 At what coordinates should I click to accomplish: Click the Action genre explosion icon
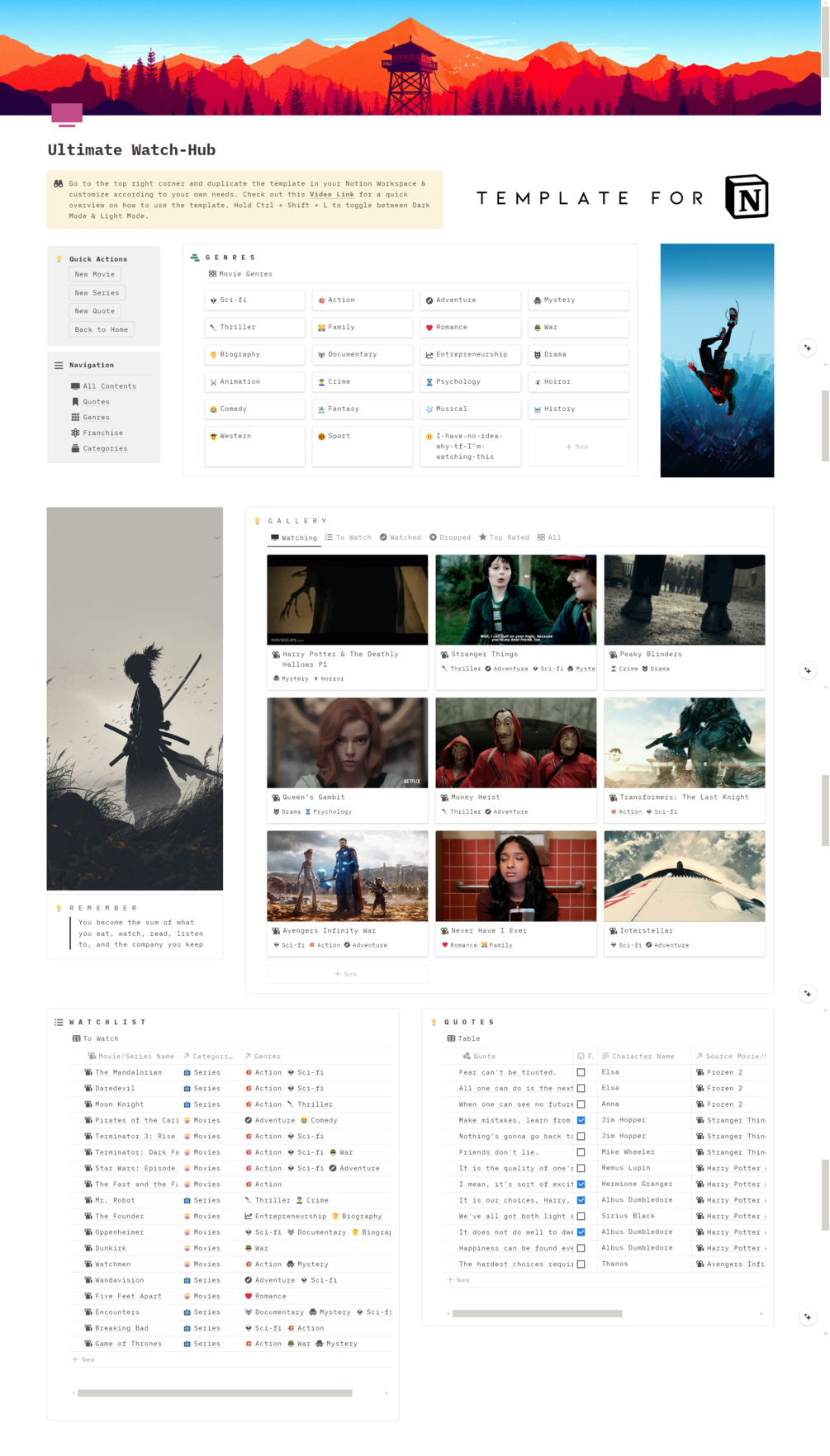click(321, 300)
